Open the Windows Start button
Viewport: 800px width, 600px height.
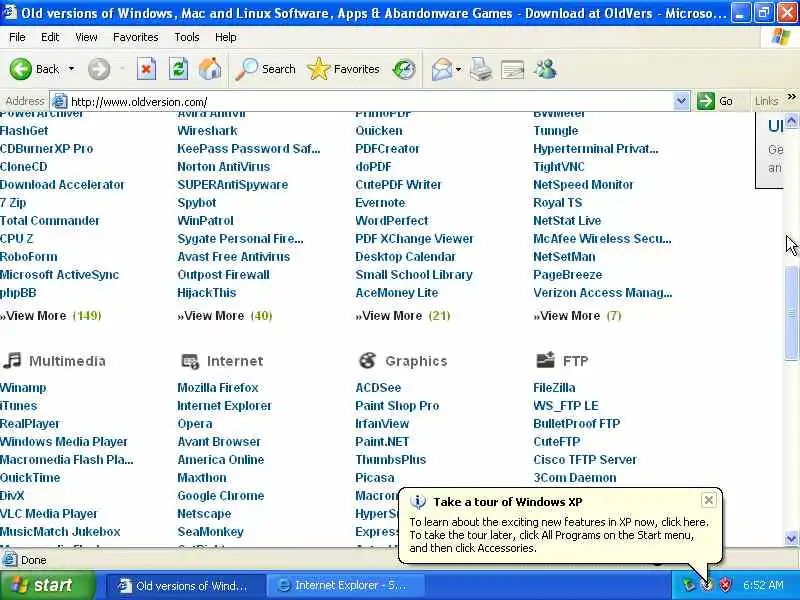tap(47, 585)
